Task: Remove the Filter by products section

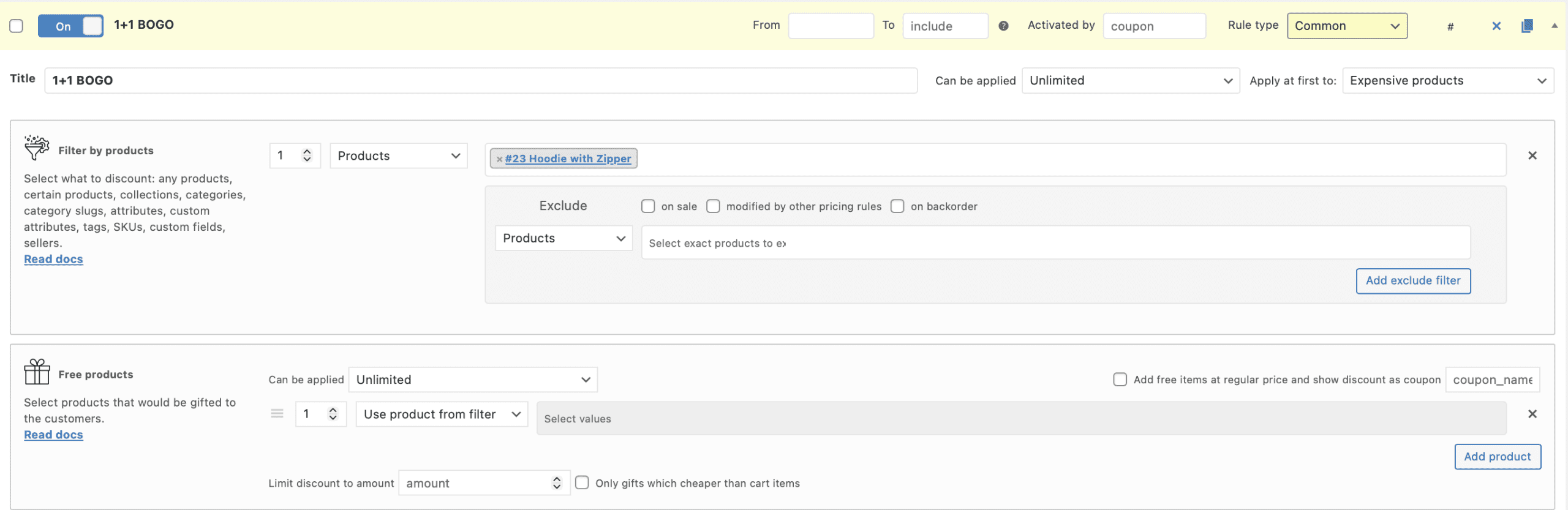Action: (x=1532, y=156)
